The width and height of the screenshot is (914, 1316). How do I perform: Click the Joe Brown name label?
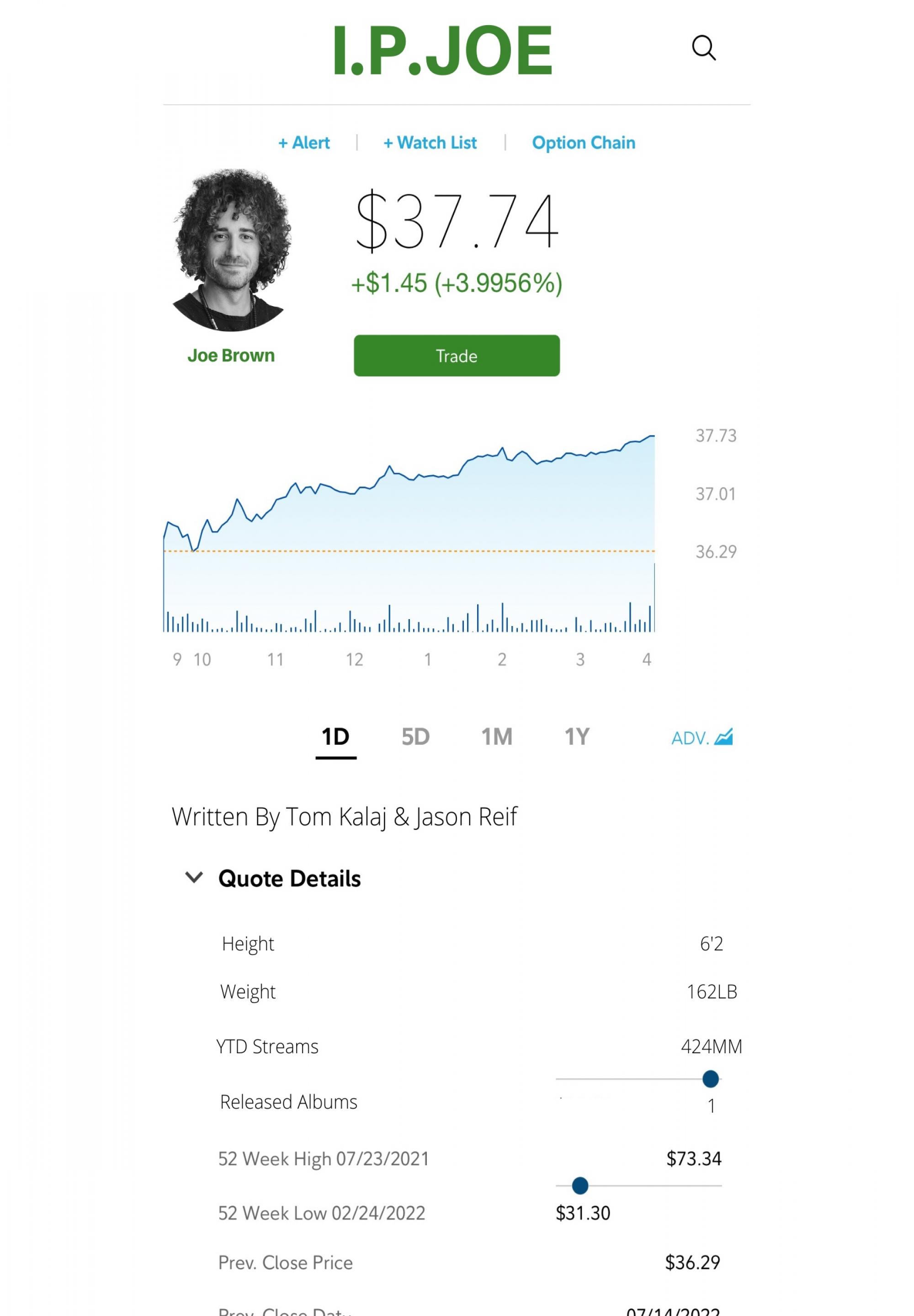coord(231,356)
